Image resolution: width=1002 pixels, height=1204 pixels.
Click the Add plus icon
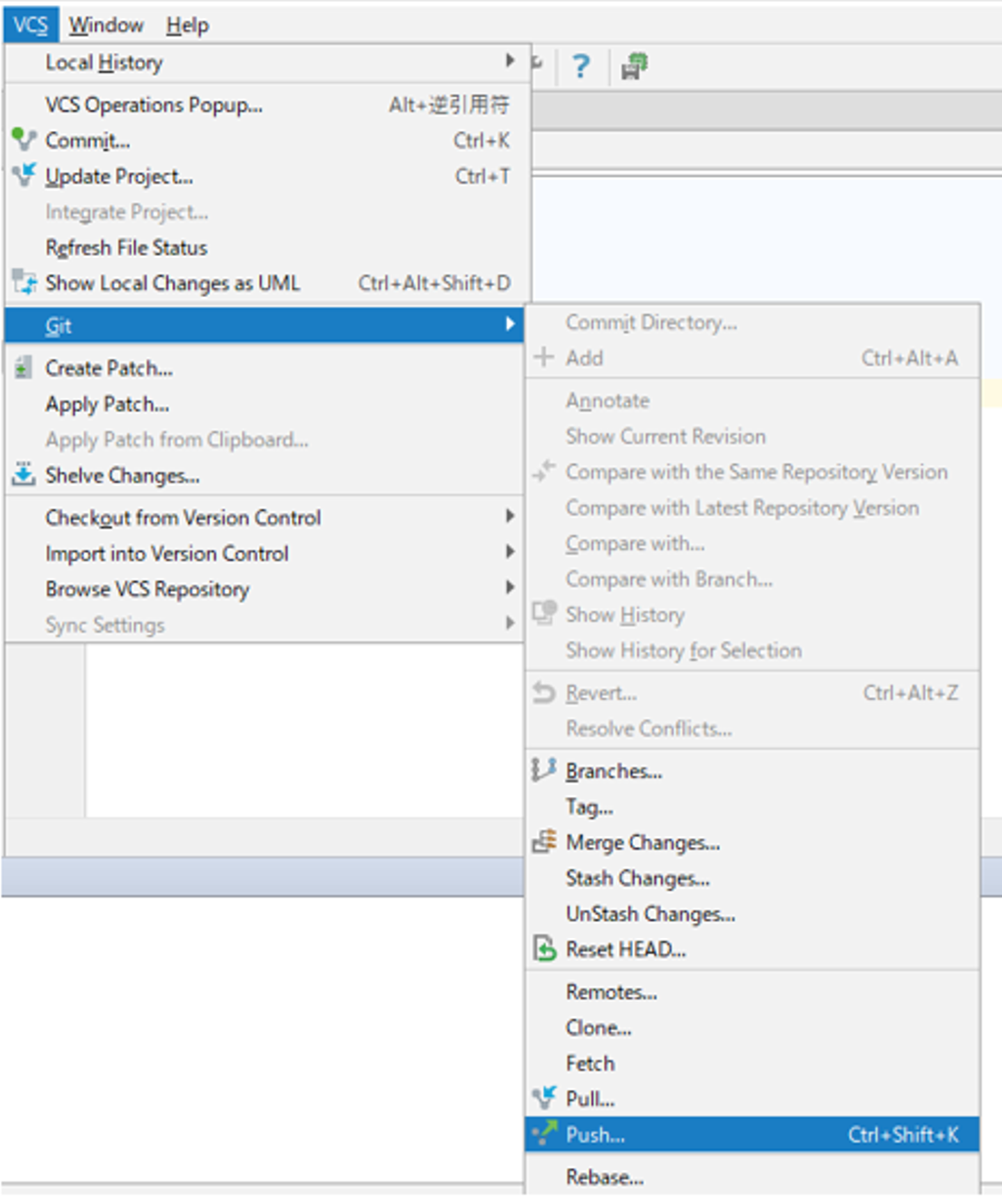pos(543,357)
